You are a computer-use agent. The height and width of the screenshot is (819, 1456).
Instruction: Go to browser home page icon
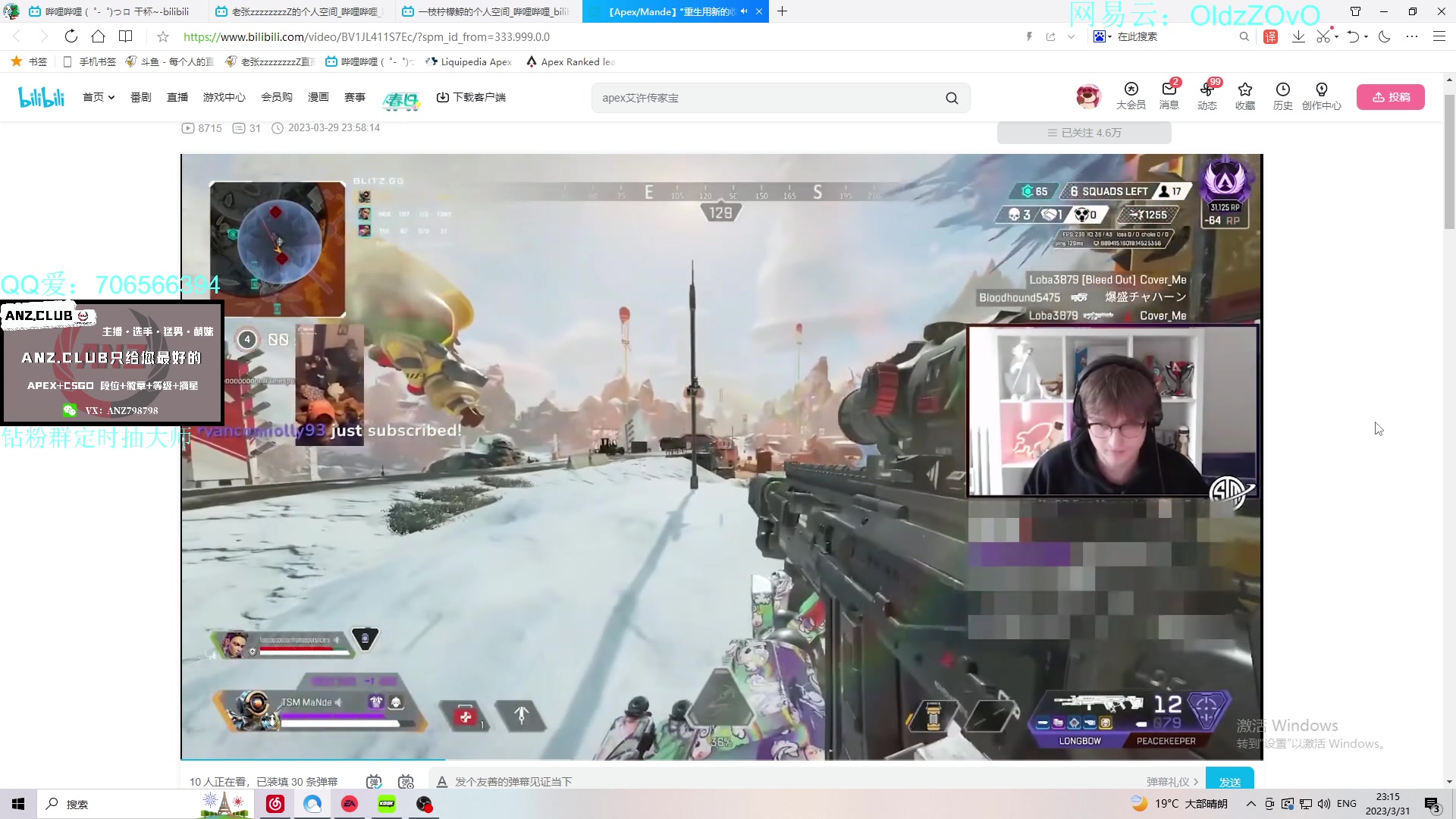[98, 36]
